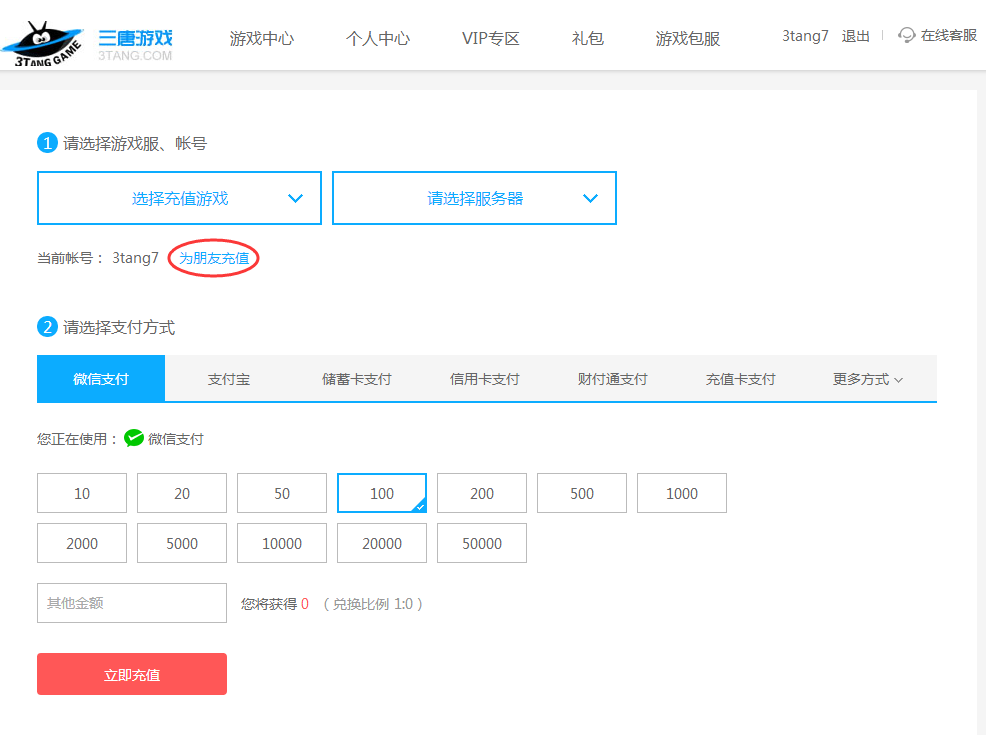Viewport: 986px width, 735px height.
Task: Click the 为朋友充值 link
Action: click(214, 258)
